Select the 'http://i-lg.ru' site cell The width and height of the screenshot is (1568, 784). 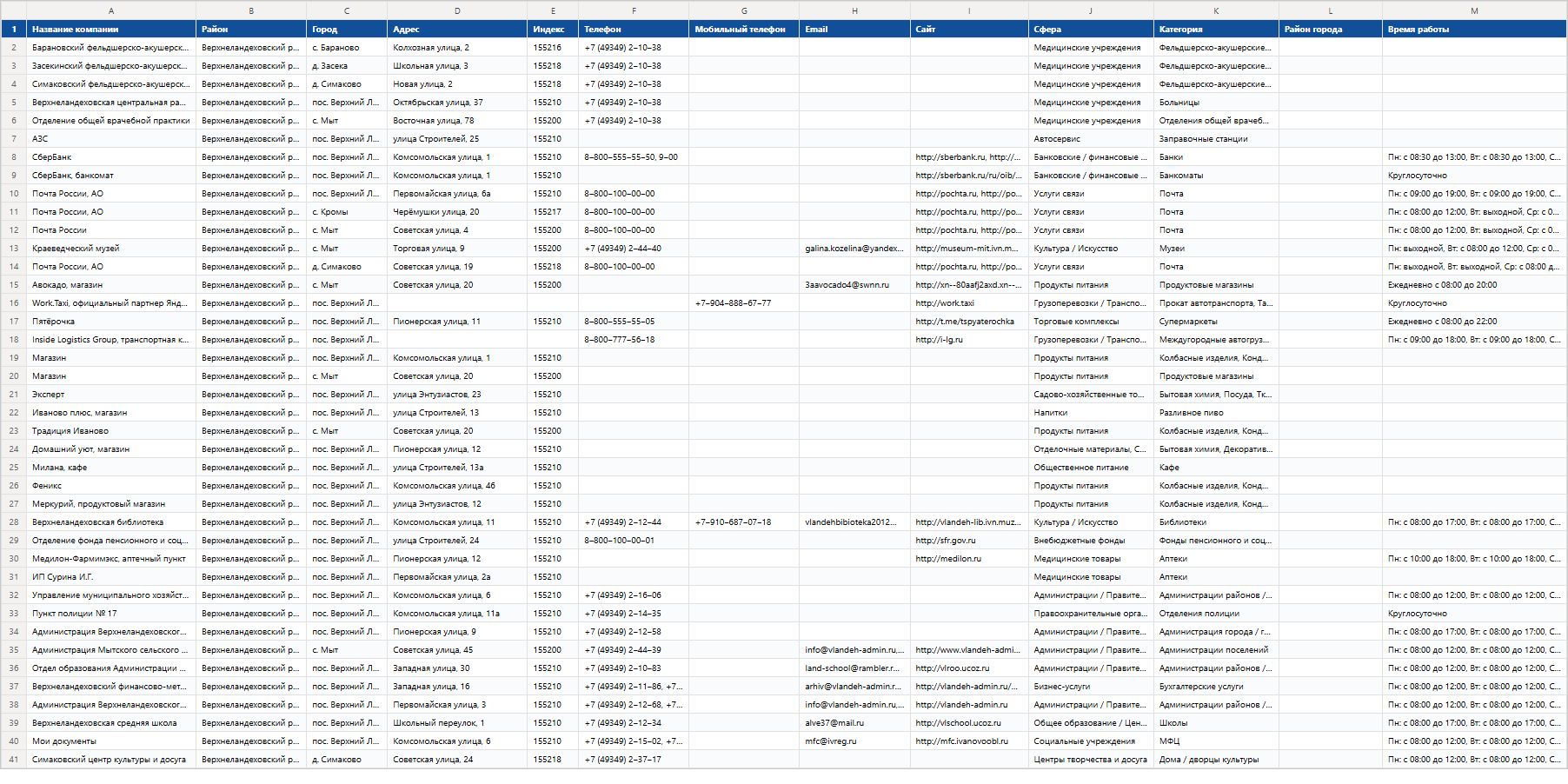pyautogui.click(x=969, y=339)
